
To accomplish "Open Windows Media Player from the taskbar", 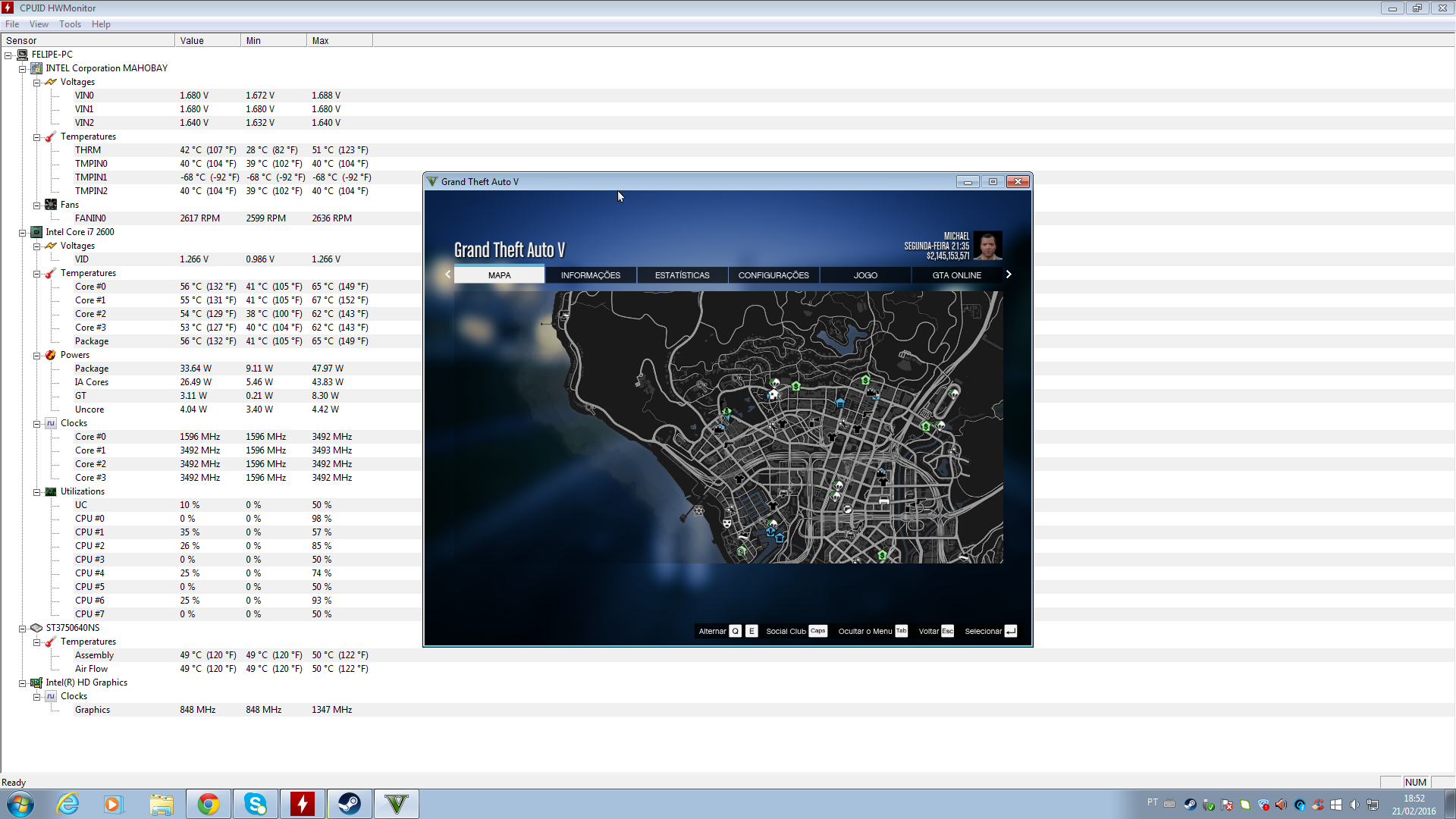I will 114,804.
